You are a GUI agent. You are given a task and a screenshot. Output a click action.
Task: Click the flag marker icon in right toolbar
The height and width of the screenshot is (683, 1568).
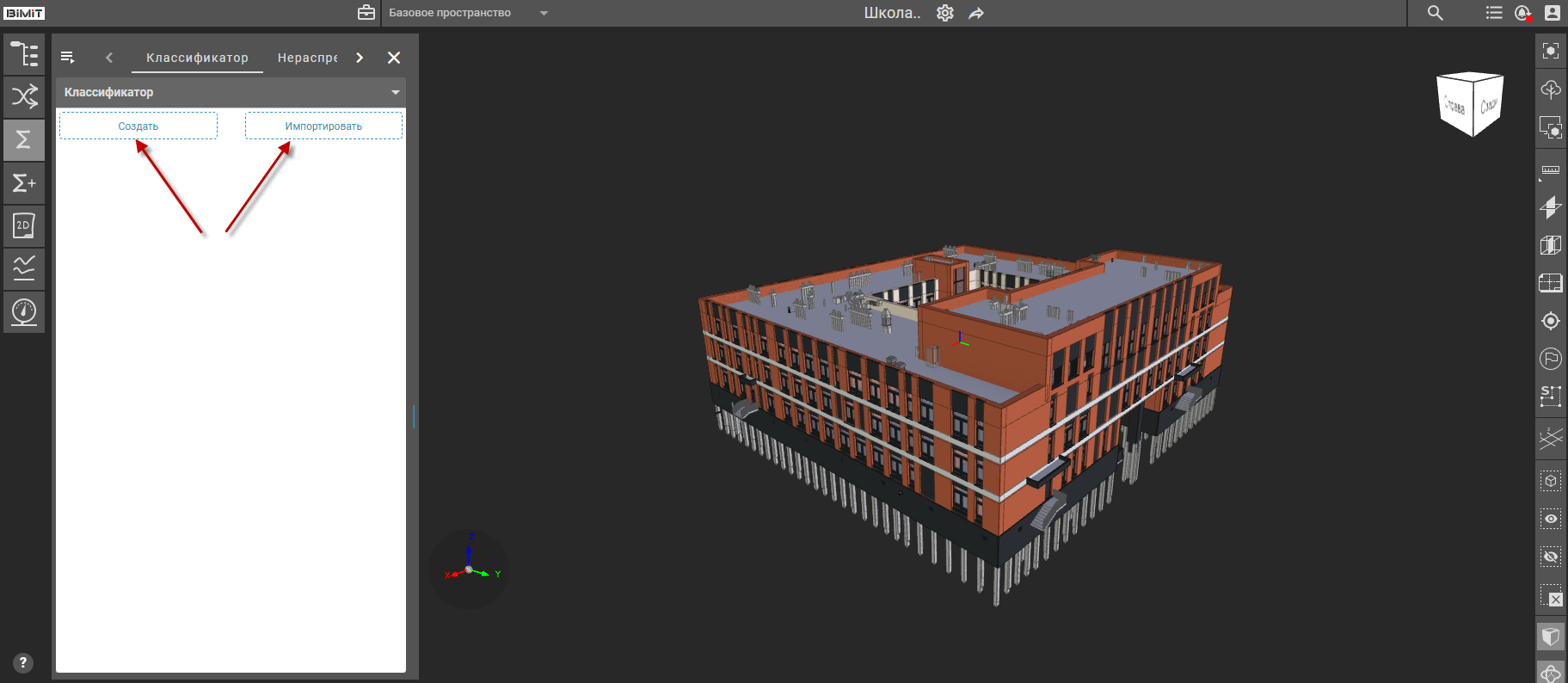coord(1550,359)
